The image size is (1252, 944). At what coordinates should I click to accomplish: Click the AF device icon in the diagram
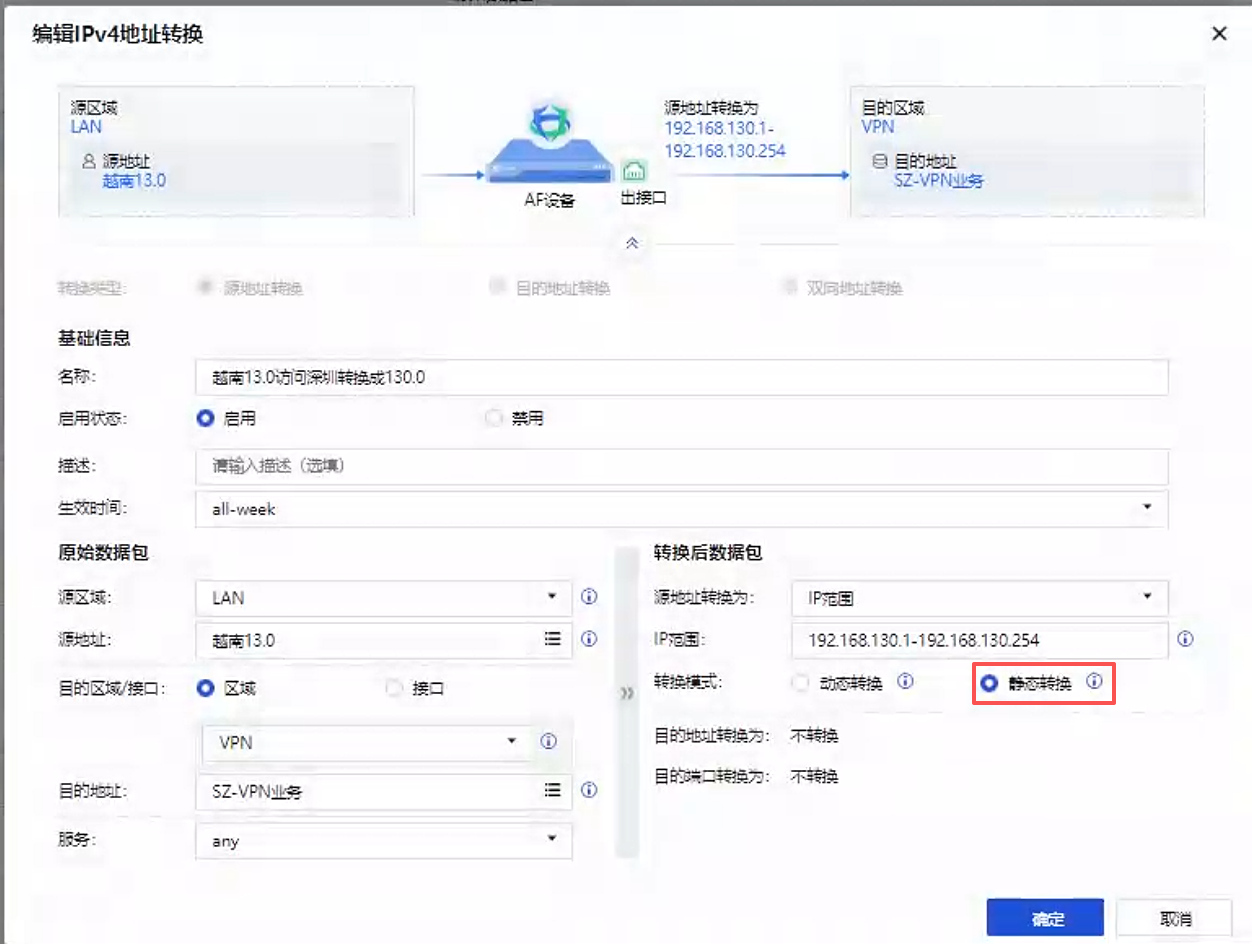click(x=549, y=144)
